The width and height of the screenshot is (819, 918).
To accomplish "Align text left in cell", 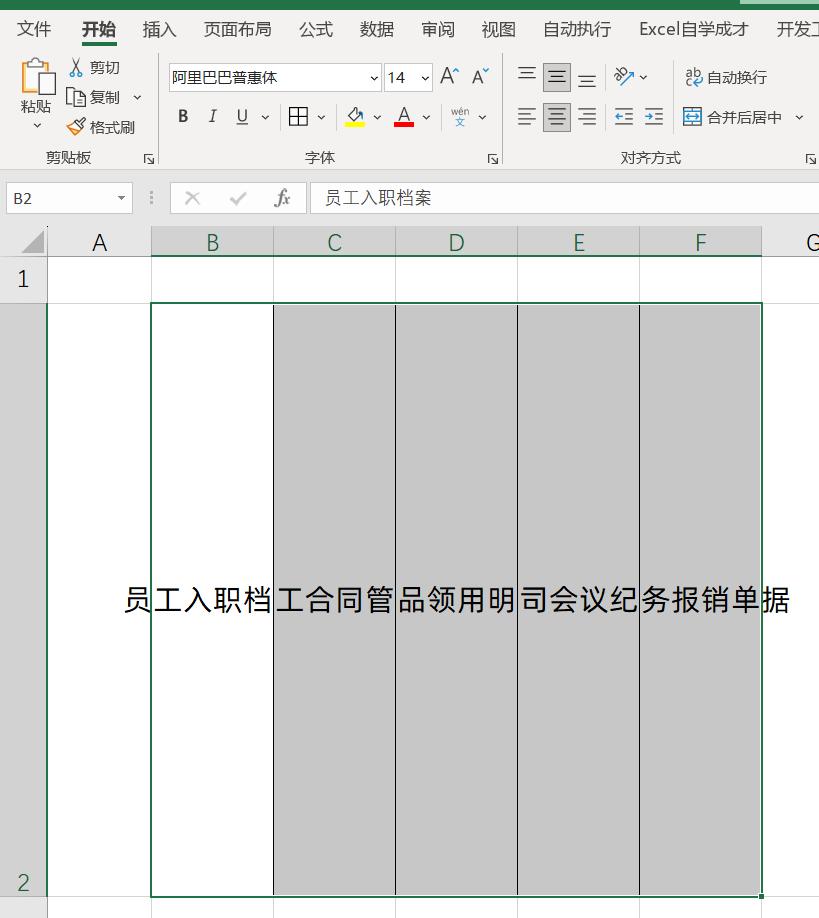I will 527,117.
